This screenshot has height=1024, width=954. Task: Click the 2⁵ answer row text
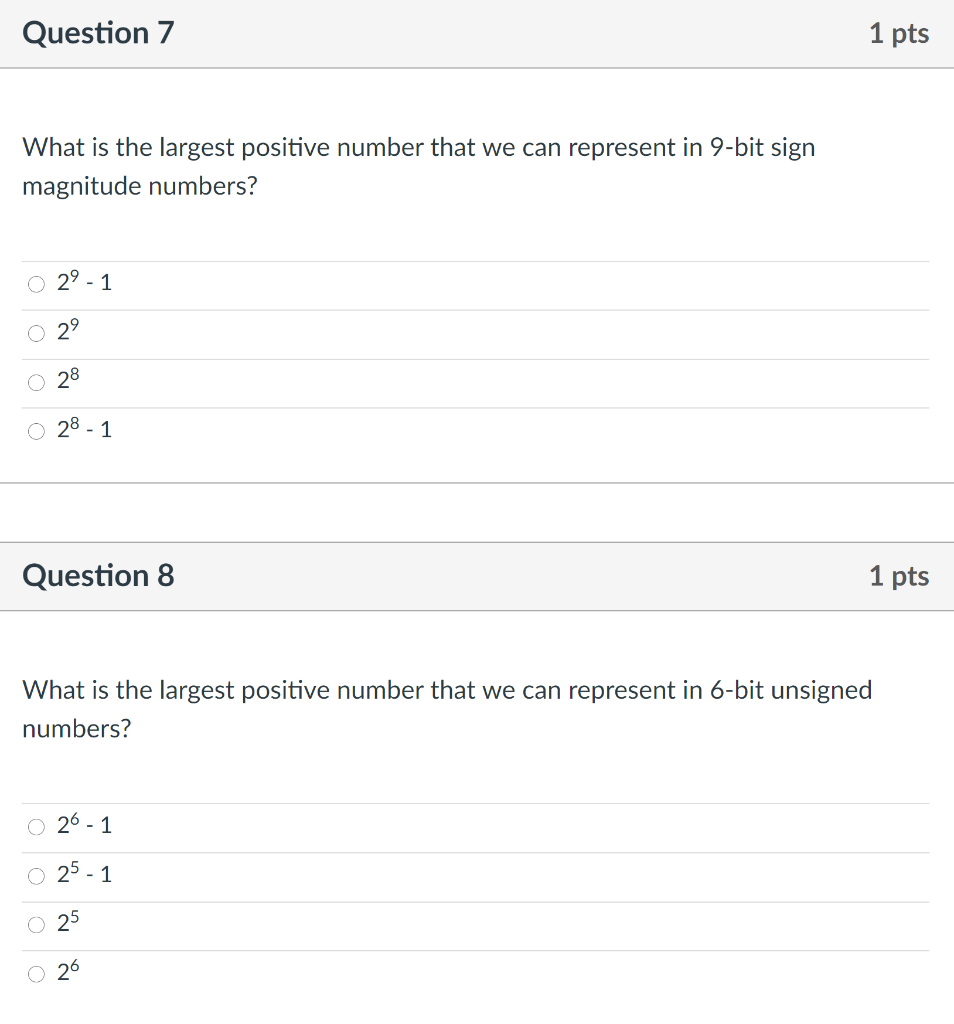[68, 923]
